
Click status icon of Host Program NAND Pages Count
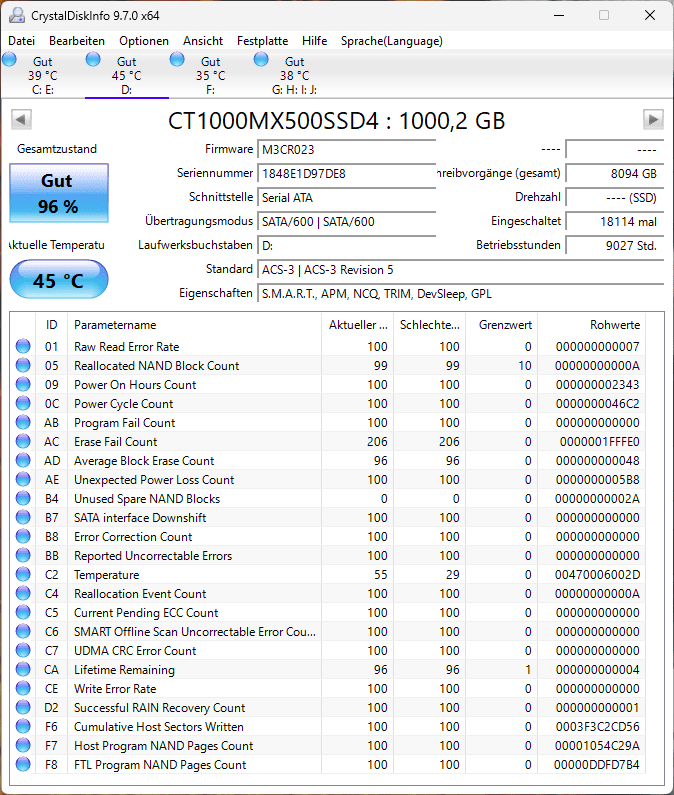coord(23,745)
